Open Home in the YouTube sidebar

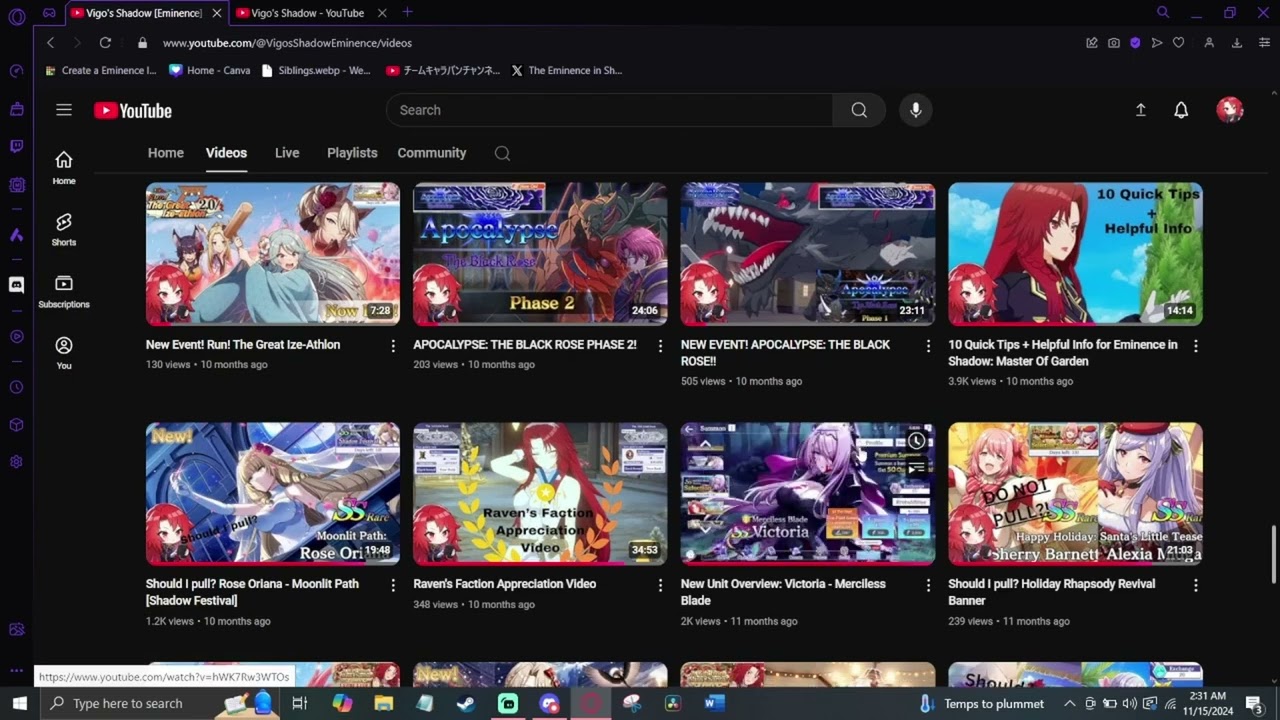(64, 168)
